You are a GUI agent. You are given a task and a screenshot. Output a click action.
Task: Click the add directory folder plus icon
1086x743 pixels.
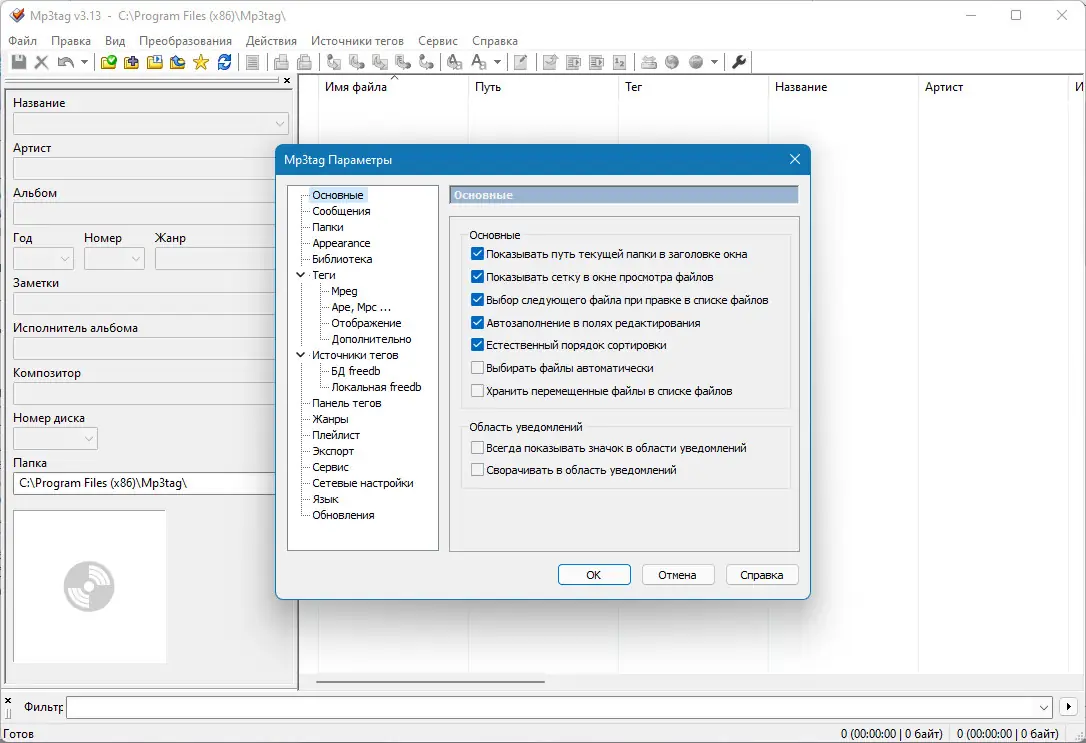coord(131,62)
